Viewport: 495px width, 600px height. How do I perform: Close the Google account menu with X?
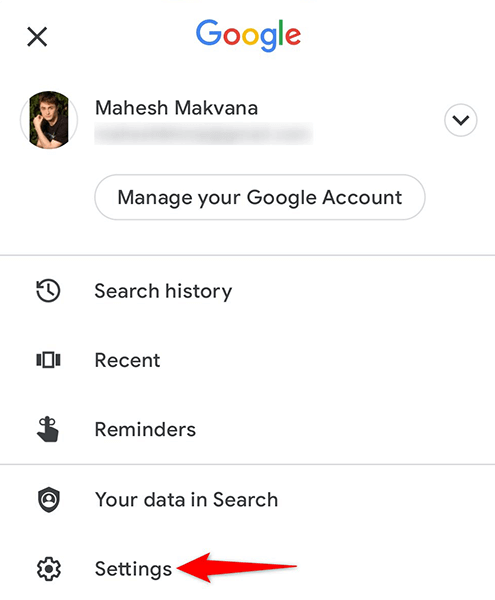coord(37,37)
